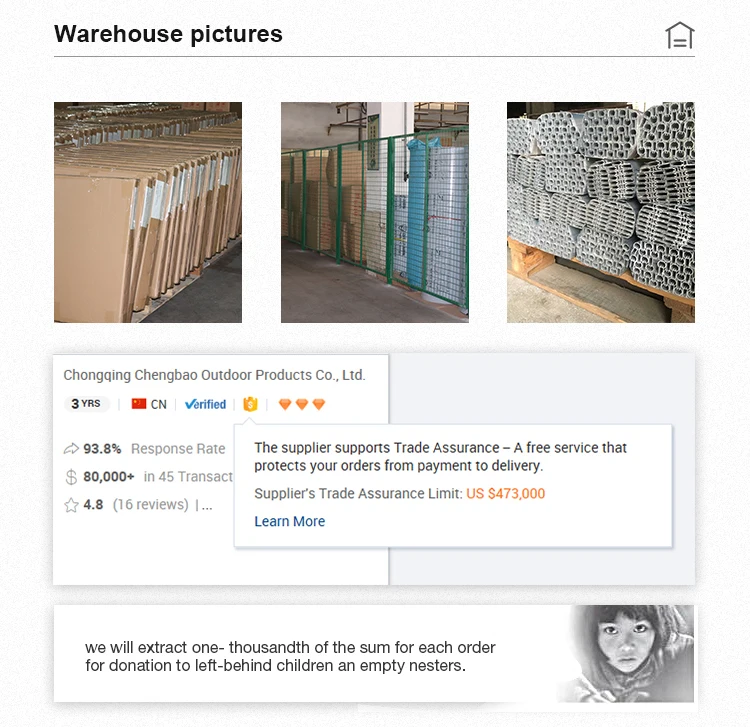Click the warehouse house icon in header

click(679, 35)
